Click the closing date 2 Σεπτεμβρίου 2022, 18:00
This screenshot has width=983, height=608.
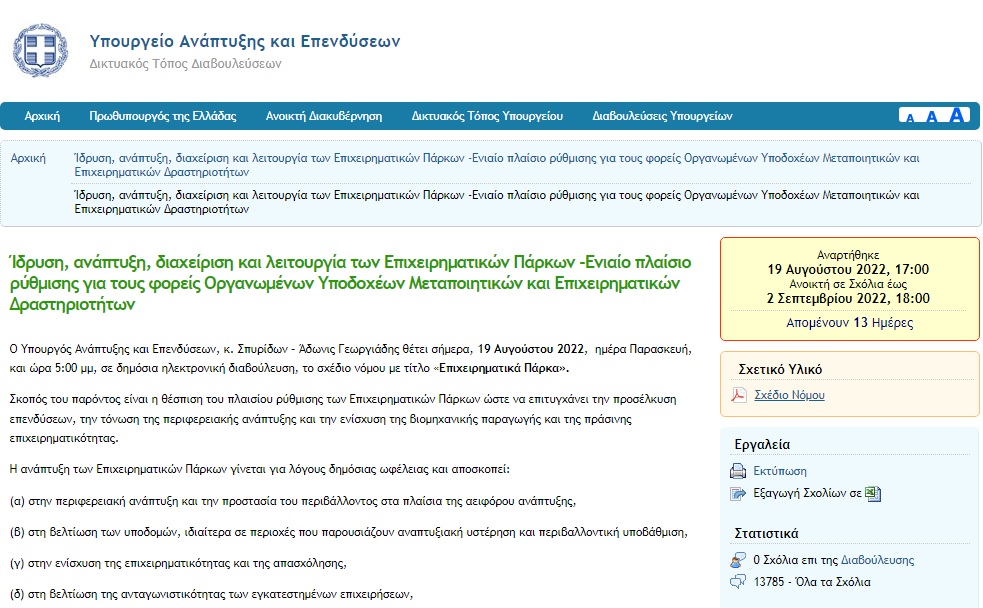pyautogui.click(x=848, y=298)
